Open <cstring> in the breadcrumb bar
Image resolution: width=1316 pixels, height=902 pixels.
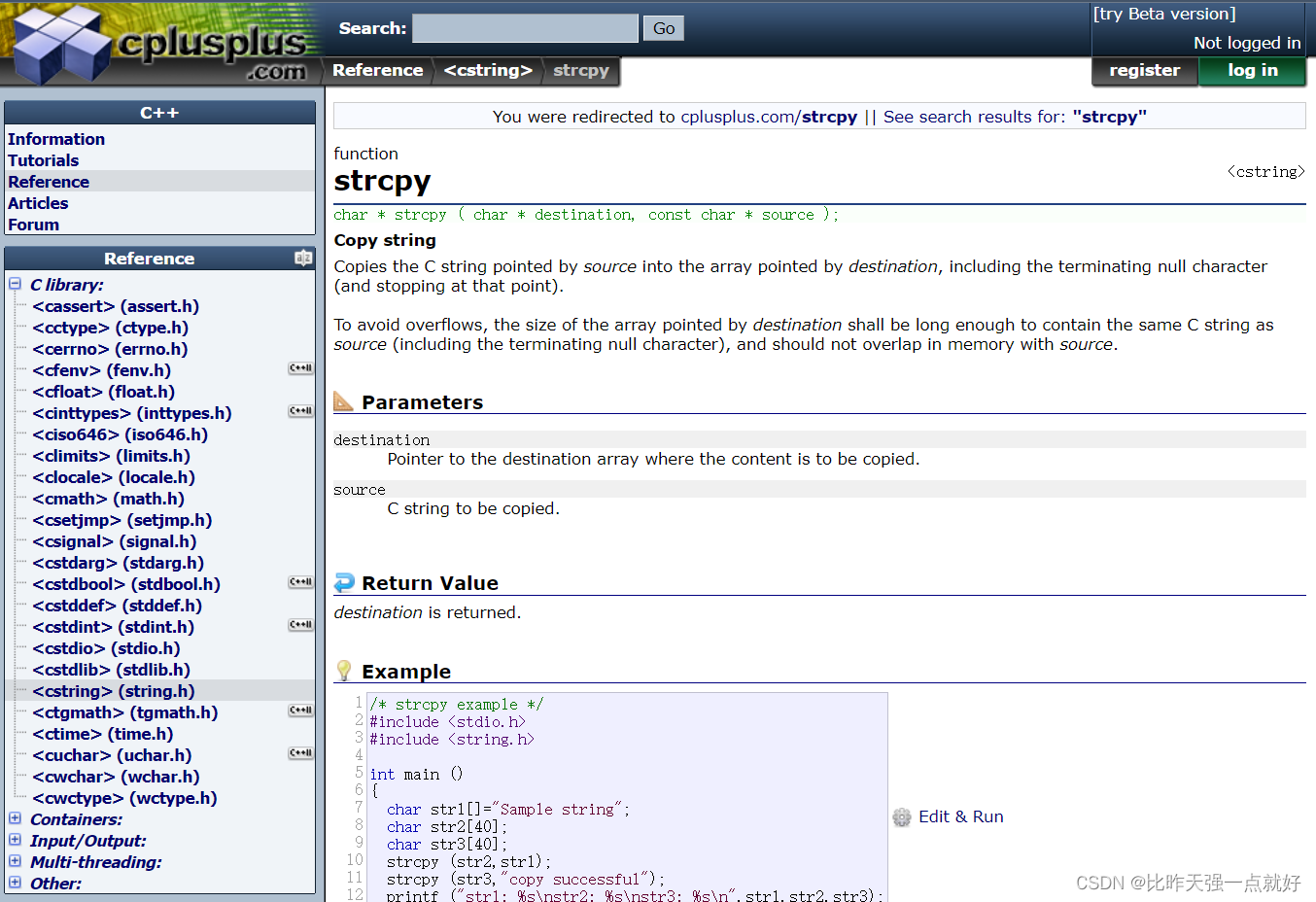[x=488, y=70]
